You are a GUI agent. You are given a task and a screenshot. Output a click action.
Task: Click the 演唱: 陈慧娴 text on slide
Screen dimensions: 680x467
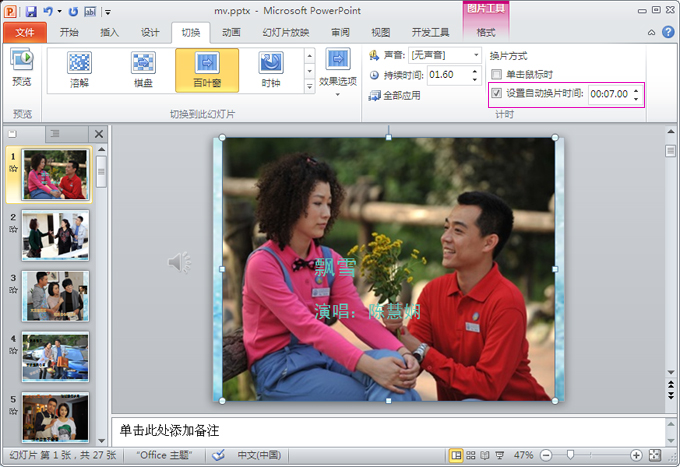[368, 311]
